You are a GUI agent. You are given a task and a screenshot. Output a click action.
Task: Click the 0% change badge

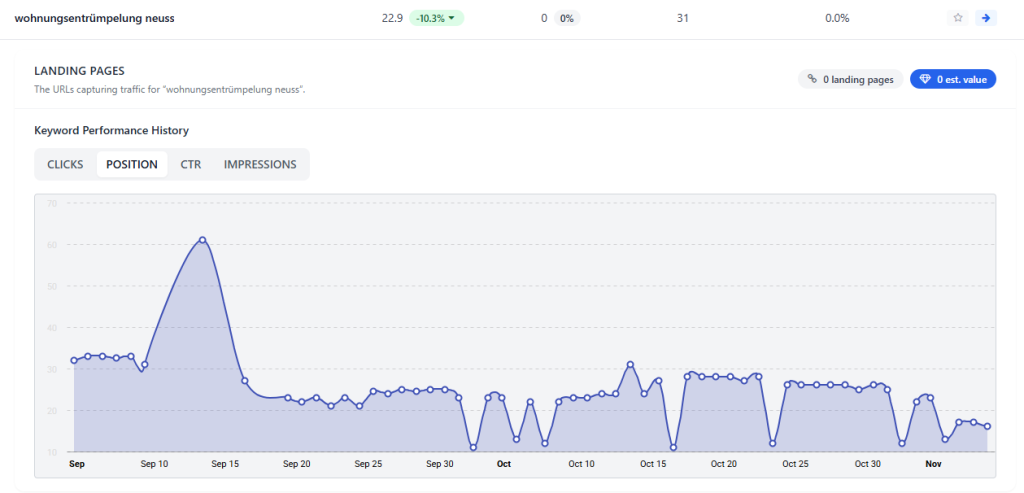tap(567, 18)
